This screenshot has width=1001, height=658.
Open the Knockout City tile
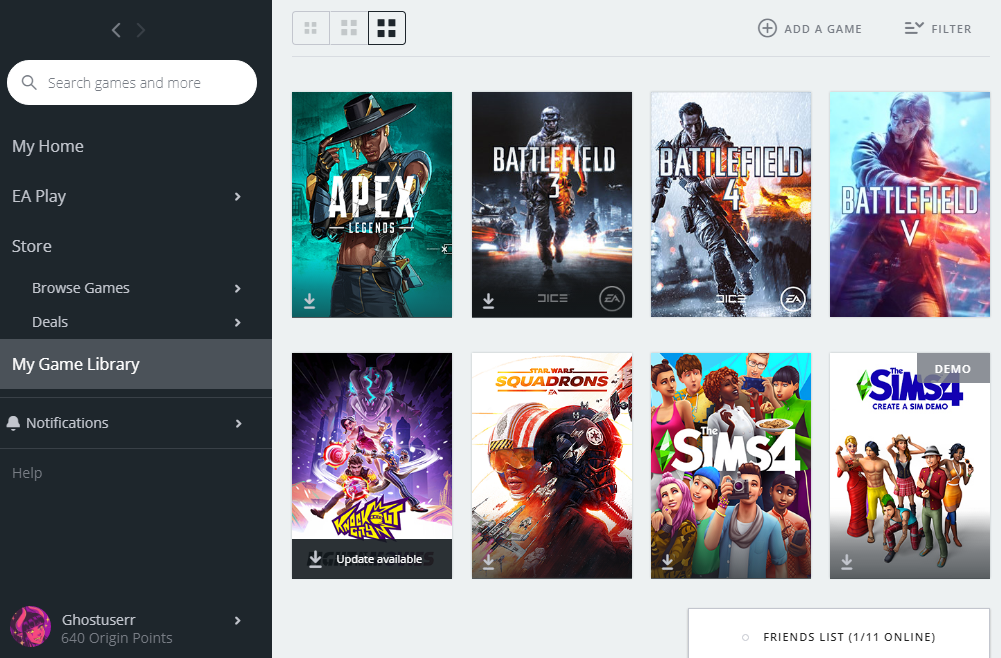tap(372, 466)
